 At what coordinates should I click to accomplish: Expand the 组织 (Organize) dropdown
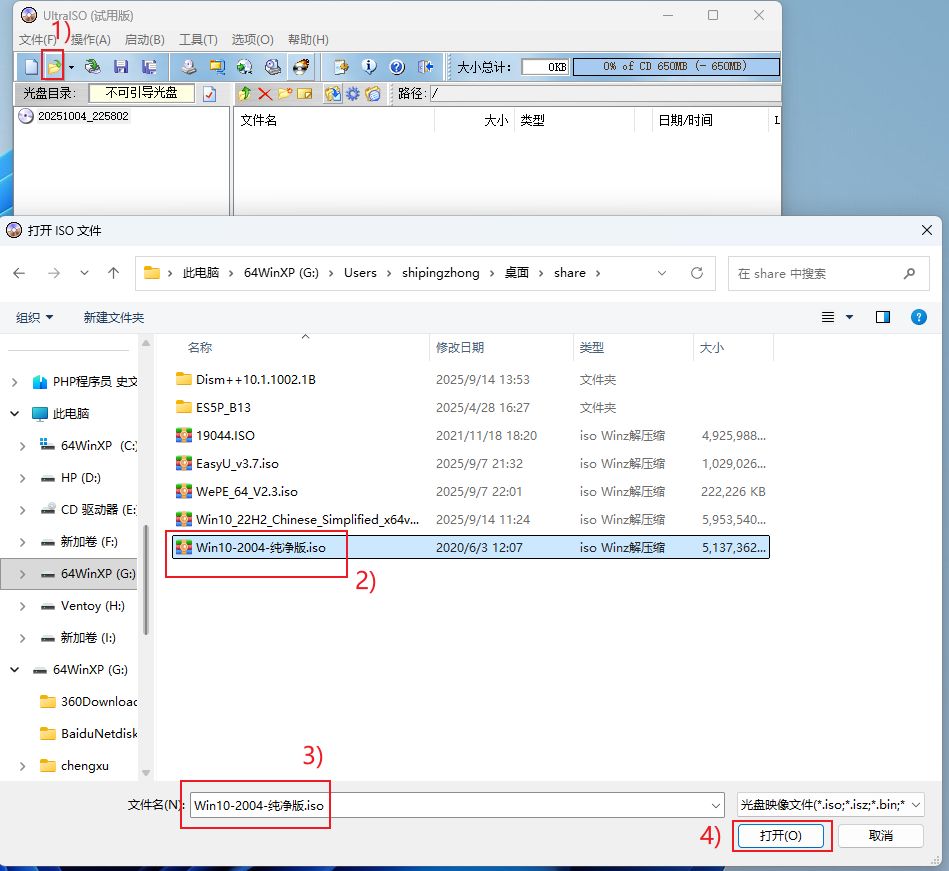(35, 317)
